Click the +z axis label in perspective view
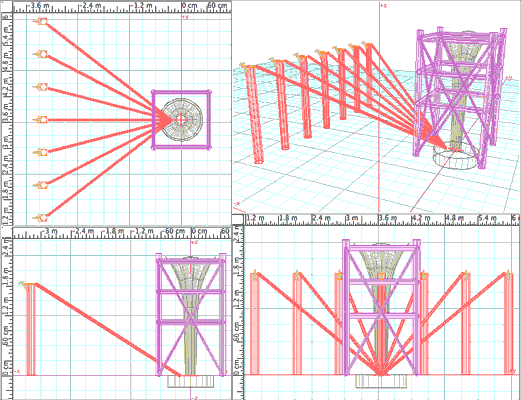This screenshot has height=400, width=521. [x=384, y=6]
